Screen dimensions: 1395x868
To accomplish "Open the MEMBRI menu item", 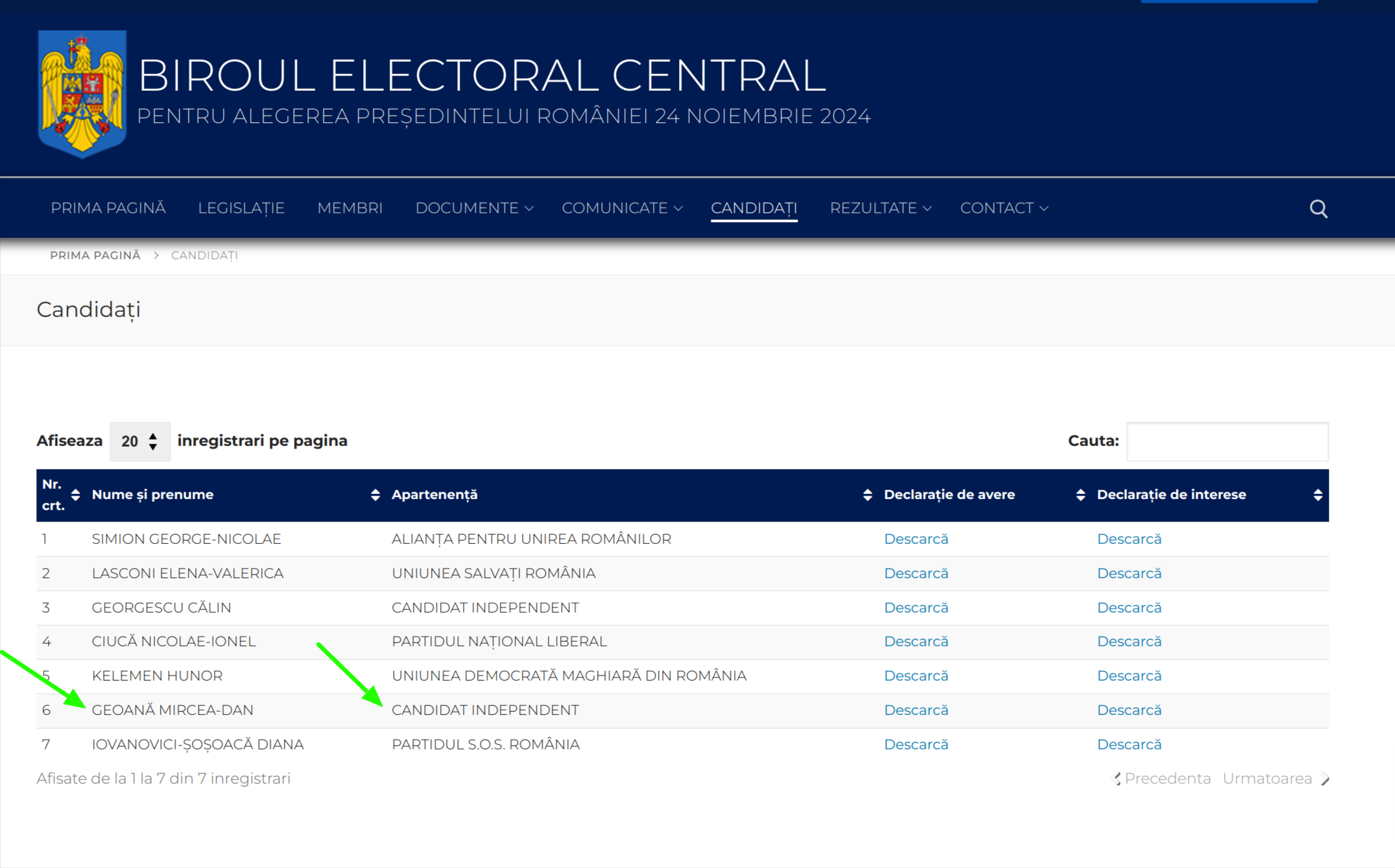I will click(350, 208).
